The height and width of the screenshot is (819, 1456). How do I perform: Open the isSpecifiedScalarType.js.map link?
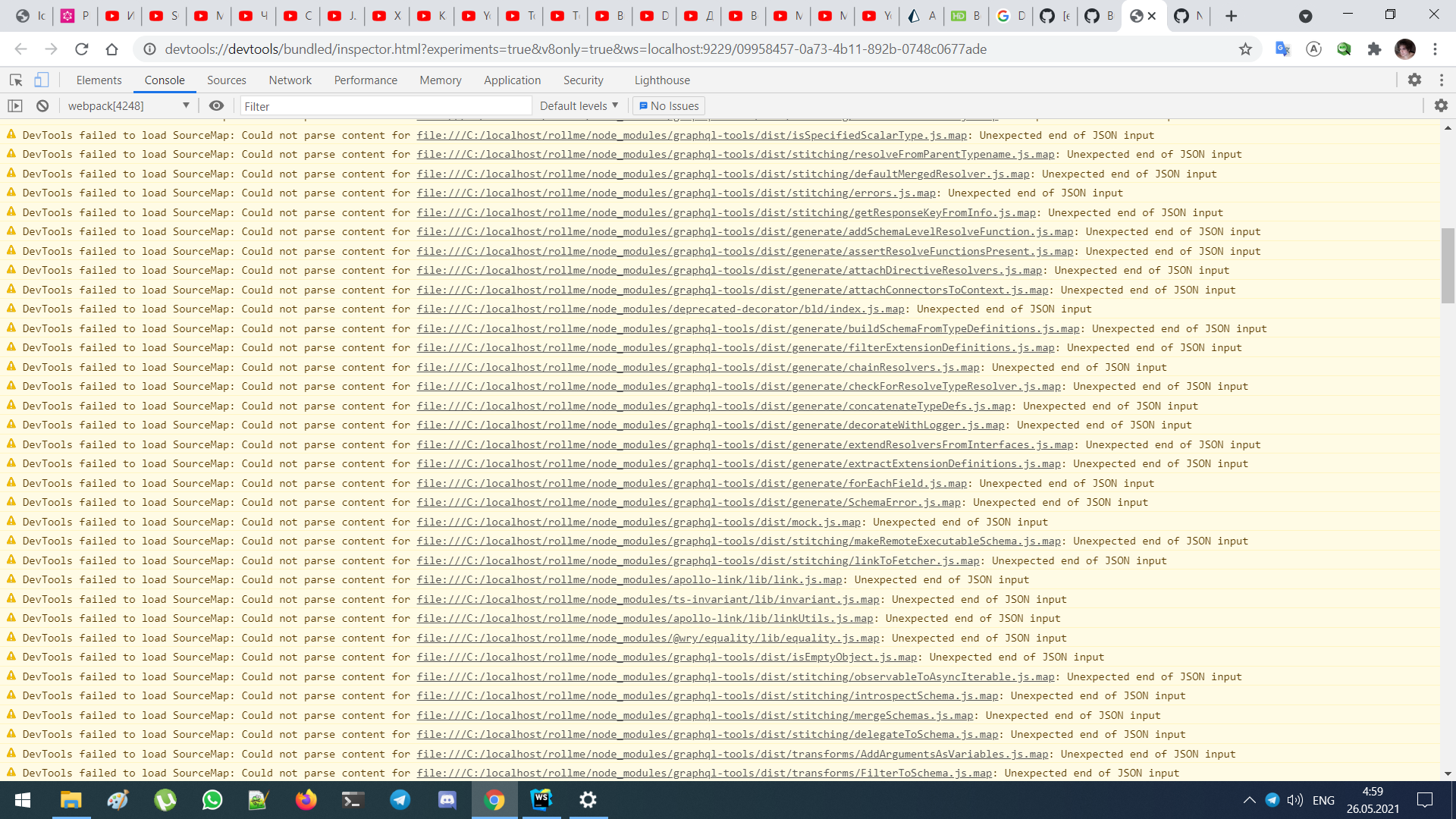pyautogui.click(x=692, y=135)
